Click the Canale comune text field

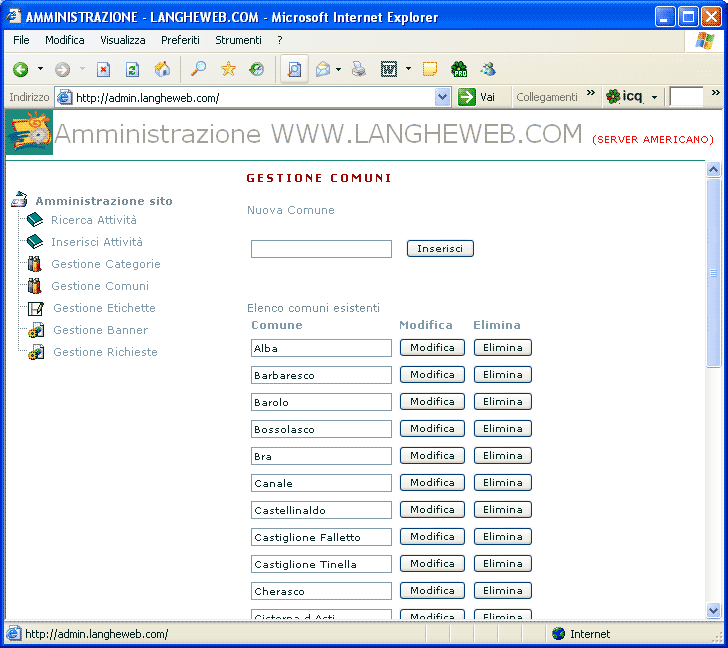pos(321,483)
